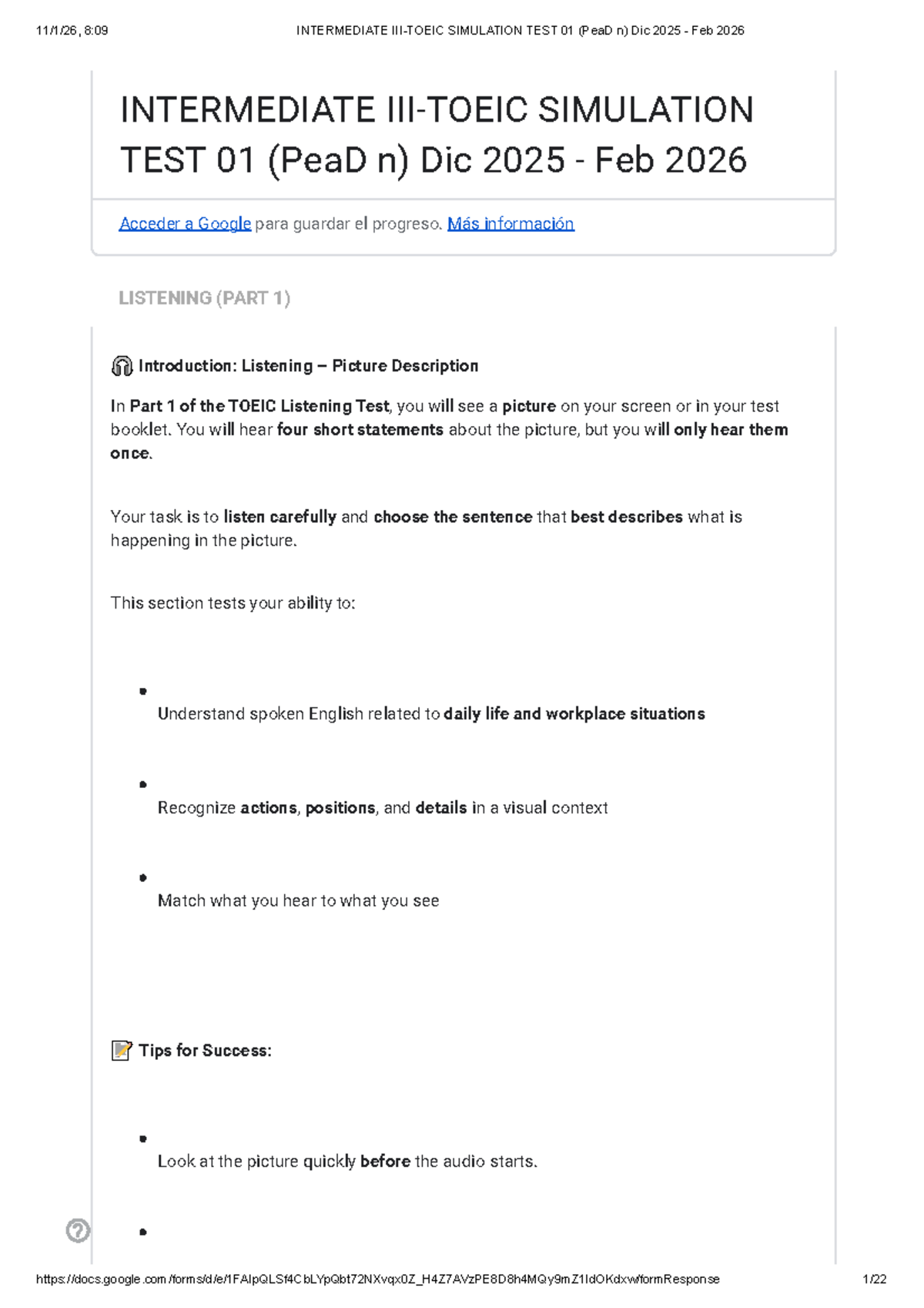Click the date 11/1/26, 8:09 in header

(x=72, y=31)
